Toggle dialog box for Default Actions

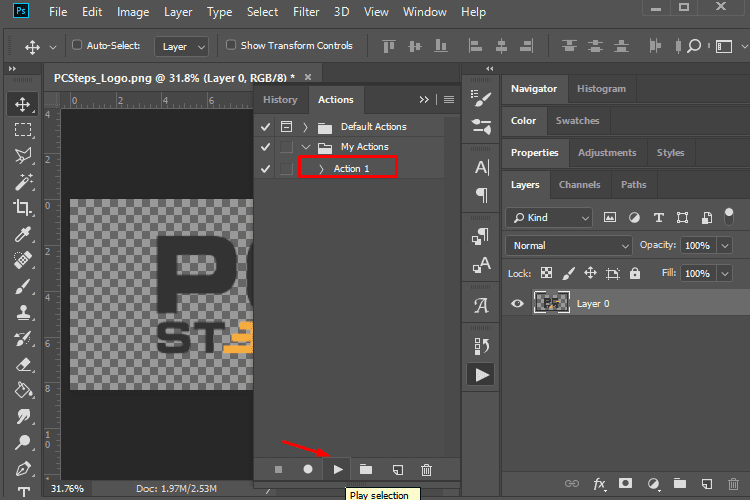286,126
